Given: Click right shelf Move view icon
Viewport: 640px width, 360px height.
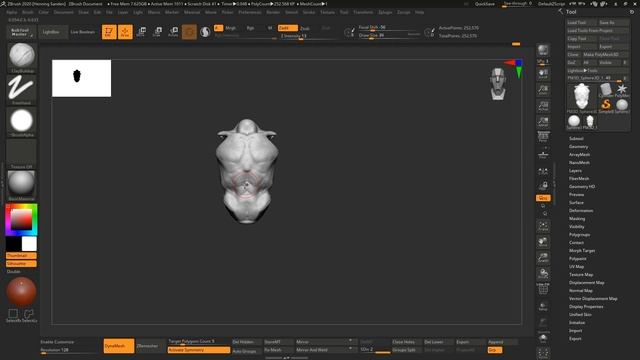Looking at the screenshot, I should click(x=543, y=242).
